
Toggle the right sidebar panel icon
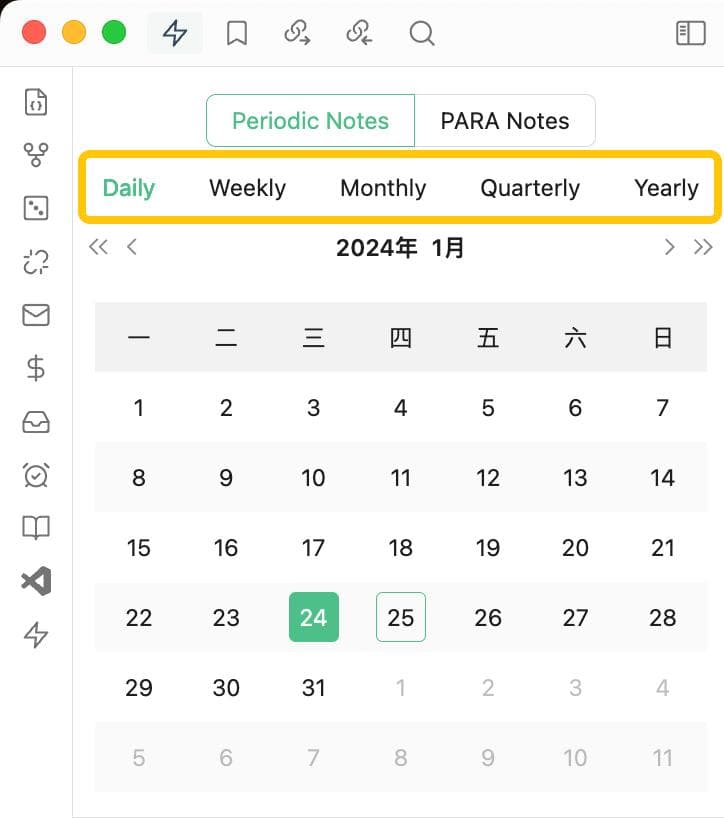coord(691,33)
